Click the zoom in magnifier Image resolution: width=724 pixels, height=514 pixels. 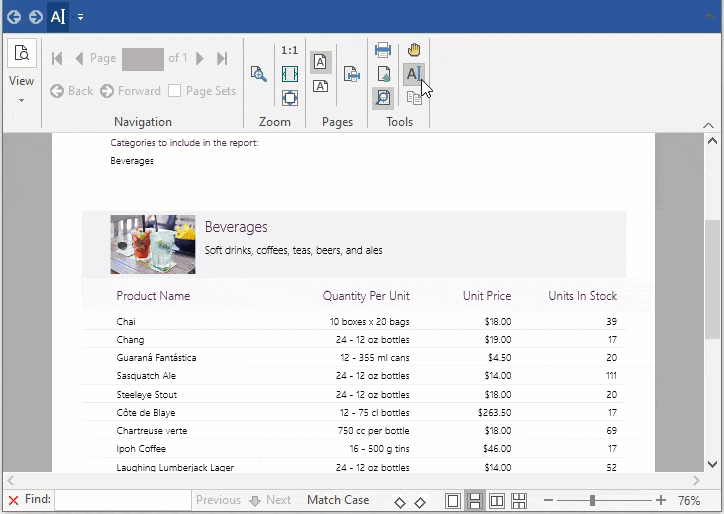click(259, 74)
